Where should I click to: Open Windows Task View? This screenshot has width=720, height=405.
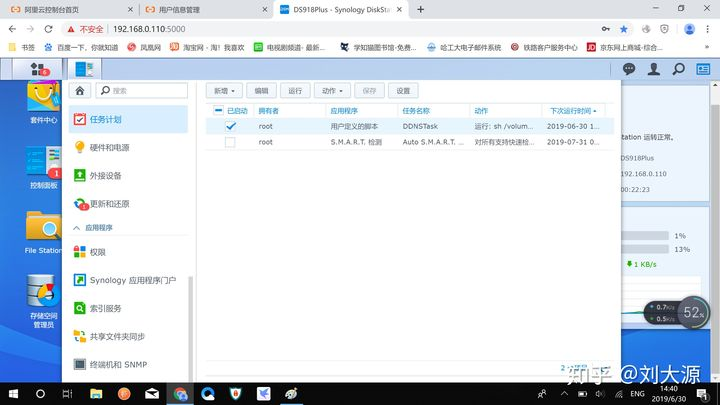pos(68,394)
